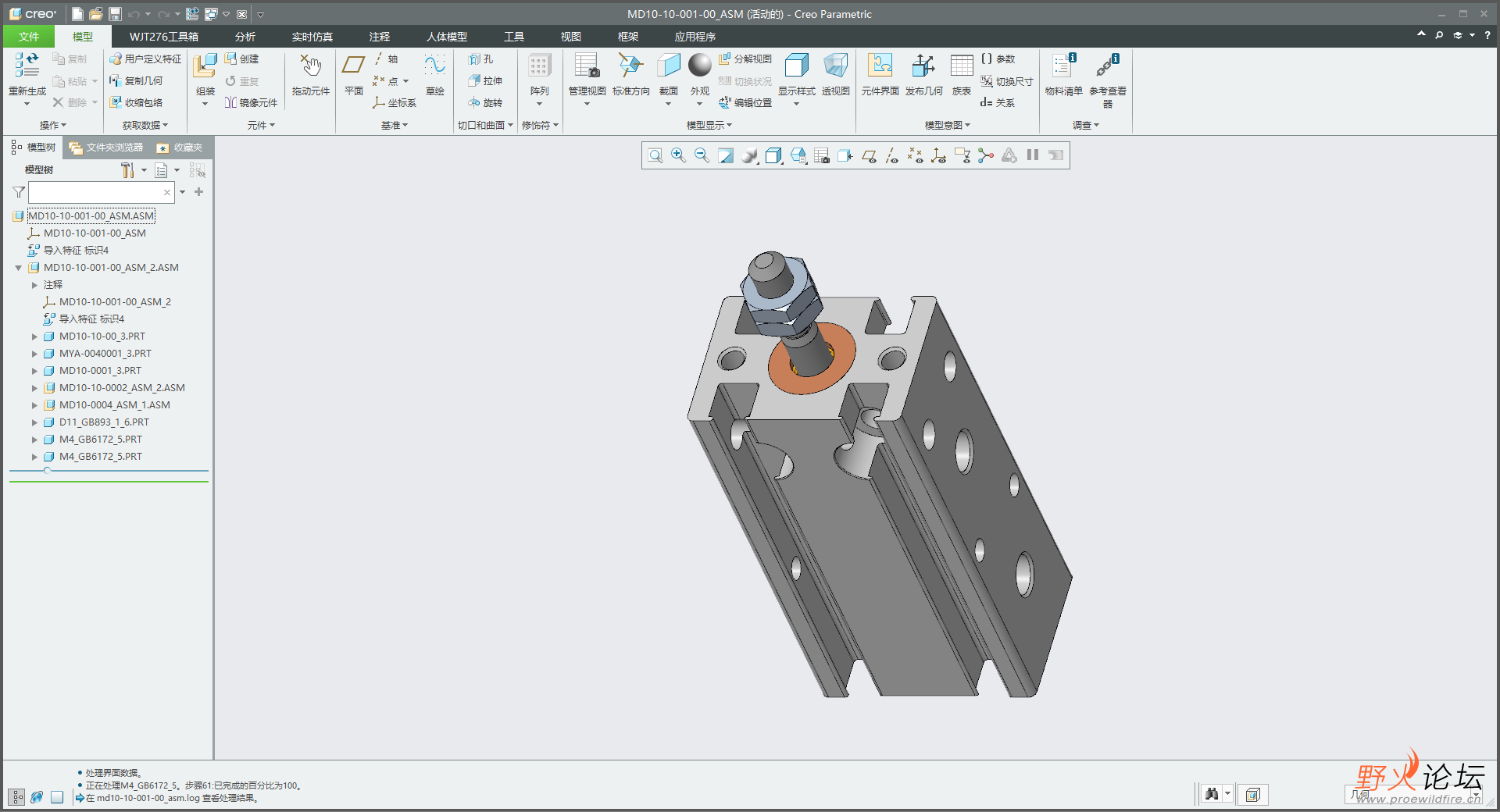Click the Display Style icon in ribbon
This screenshot has width=1500, height=812.
(x=796, y=66)
